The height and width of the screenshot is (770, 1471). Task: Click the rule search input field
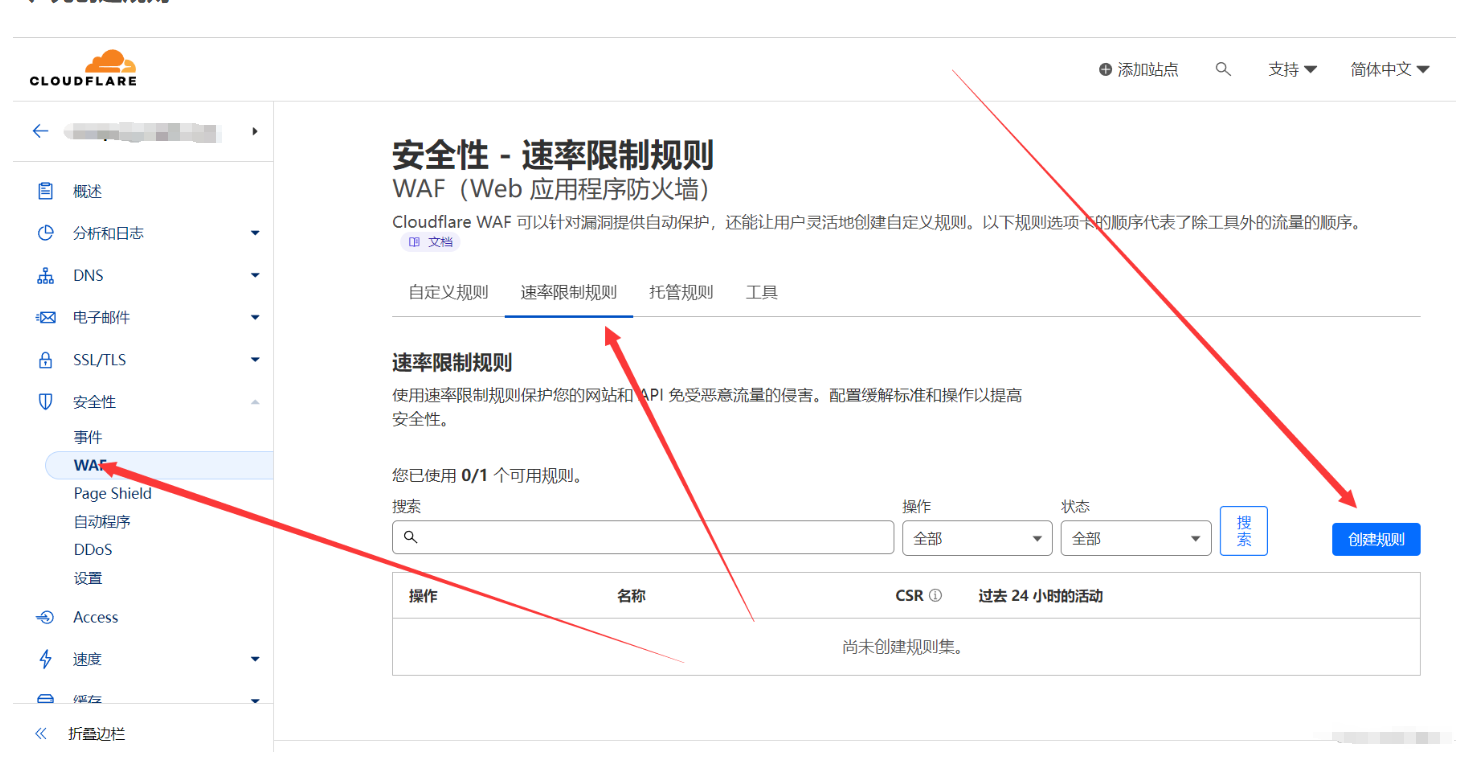click(643, 537)
